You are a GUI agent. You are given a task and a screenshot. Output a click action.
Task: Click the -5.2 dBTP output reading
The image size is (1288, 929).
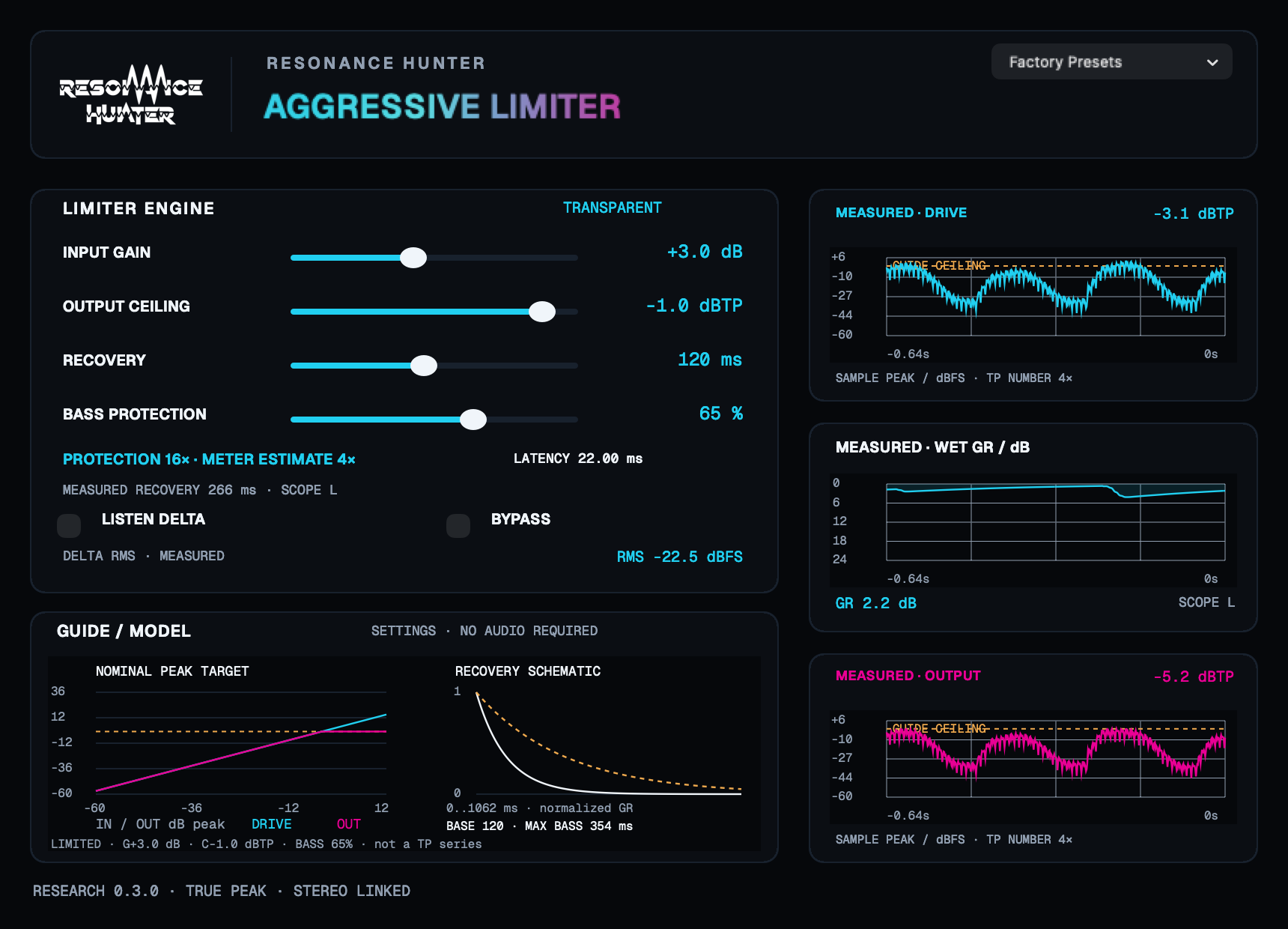(x=1194, y=677)
